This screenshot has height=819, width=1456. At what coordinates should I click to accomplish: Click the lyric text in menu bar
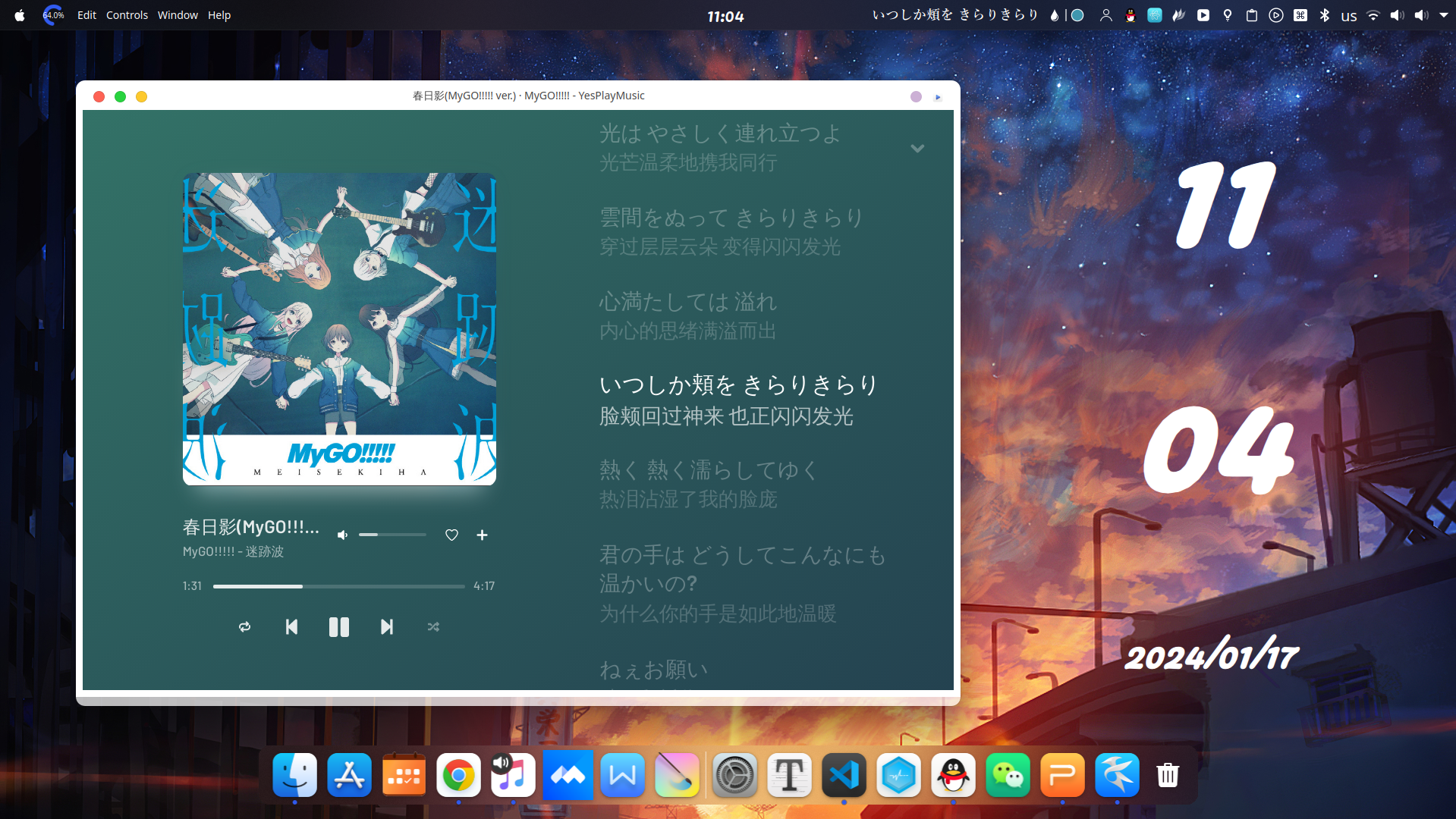coord(955,14)
